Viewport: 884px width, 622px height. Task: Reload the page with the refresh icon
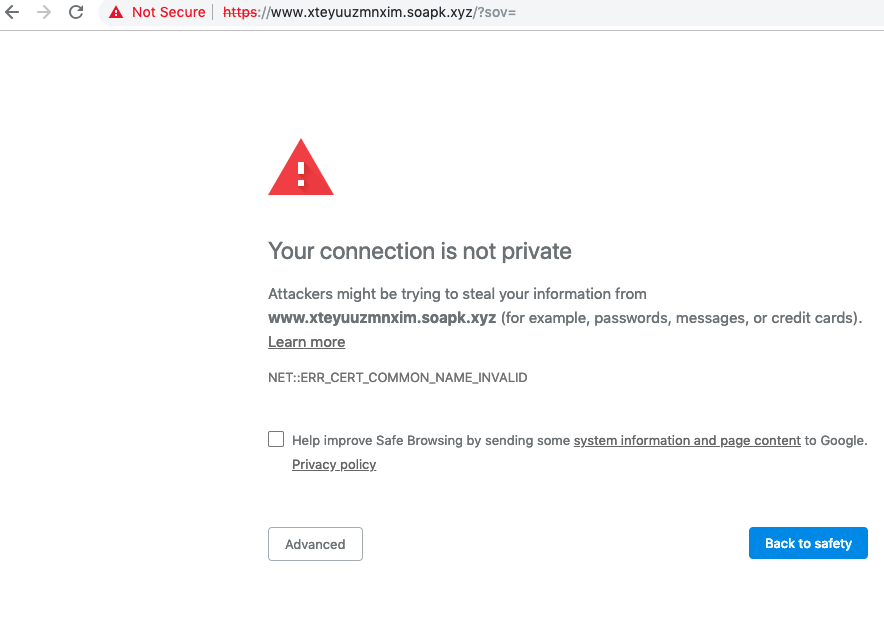coord(76,13)
